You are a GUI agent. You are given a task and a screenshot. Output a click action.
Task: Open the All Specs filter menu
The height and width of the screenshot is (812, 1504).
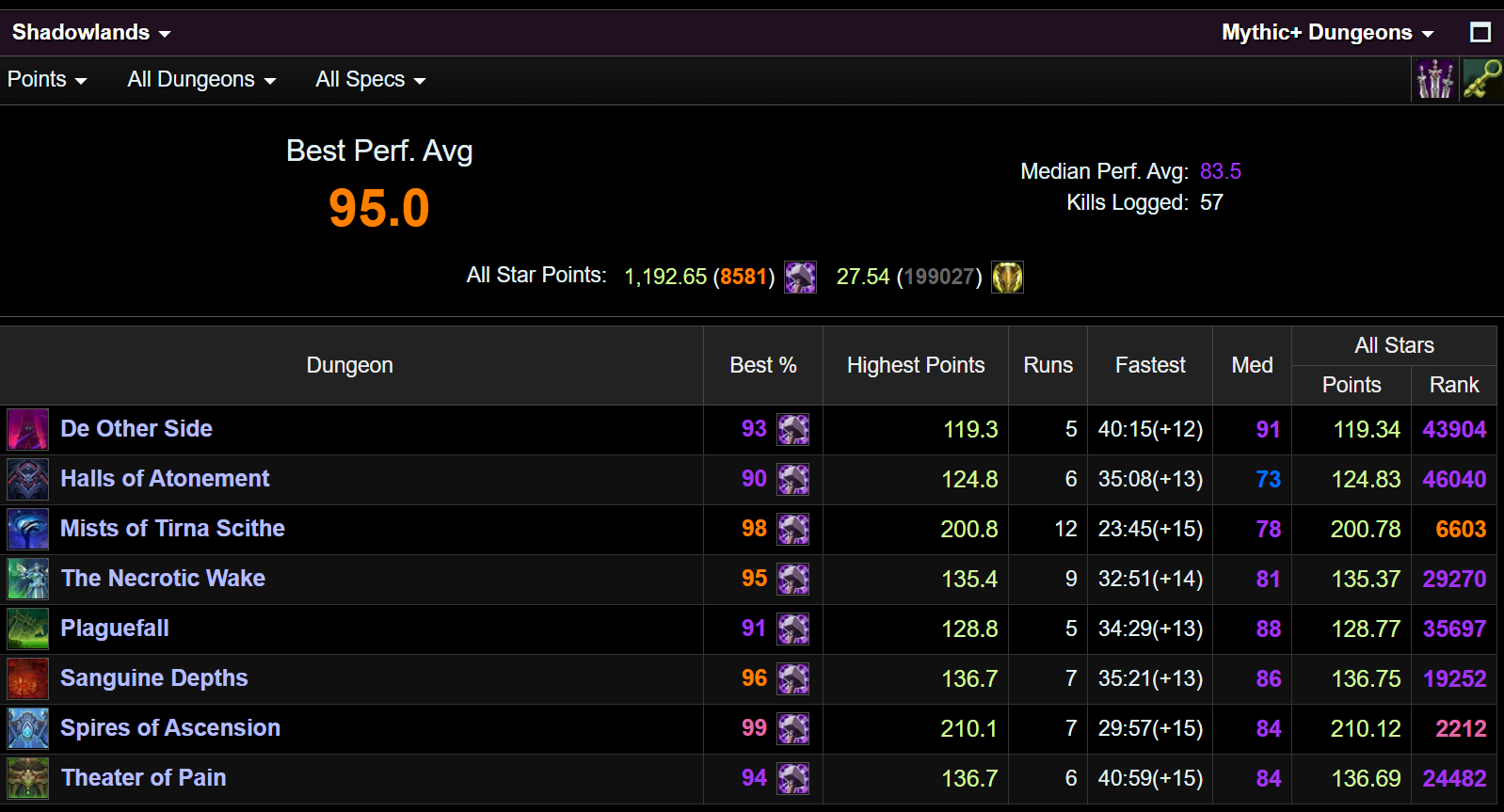pos(370,80)
